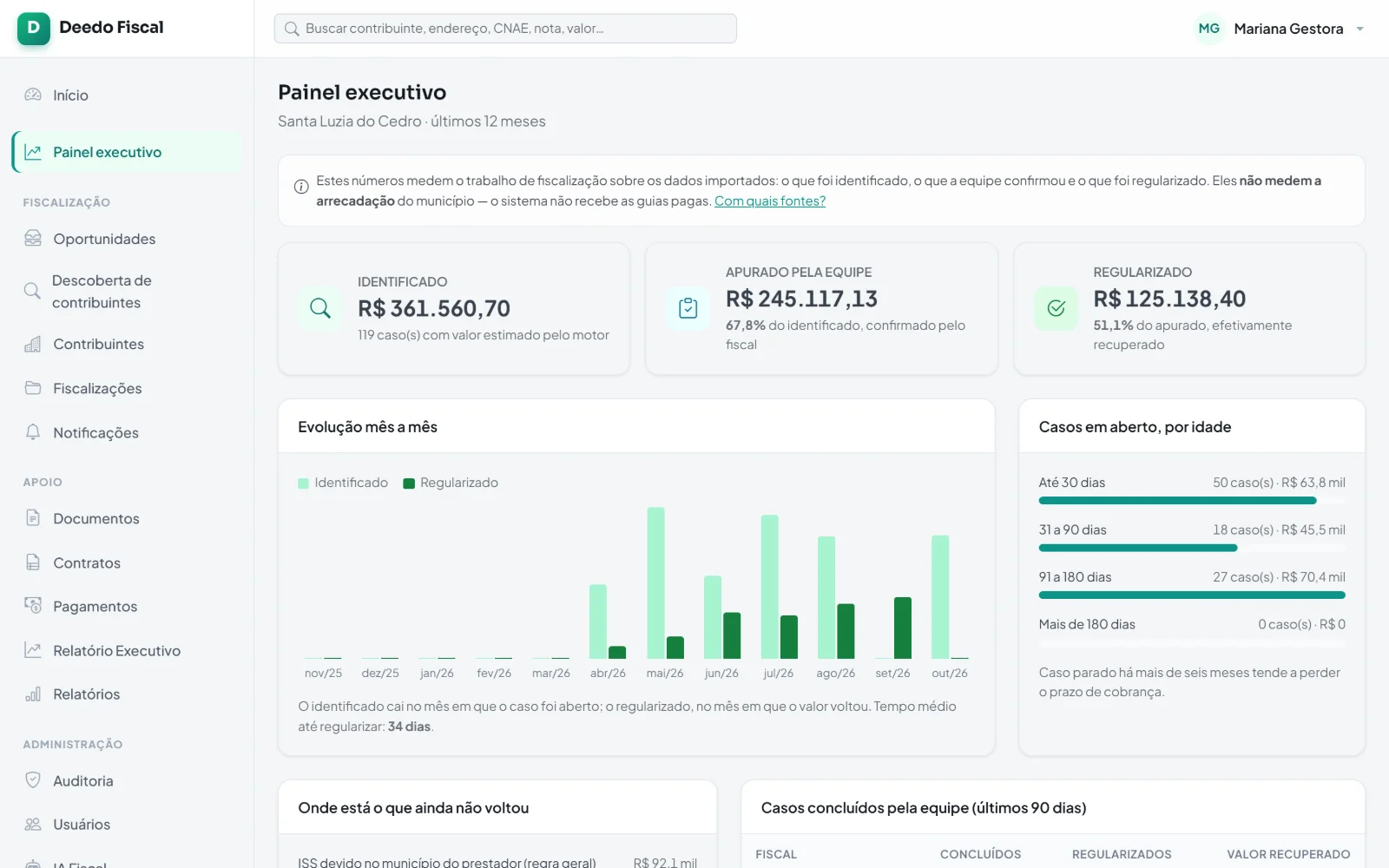Click the 'Mais de 180 dias' row label

(1087, 624)
